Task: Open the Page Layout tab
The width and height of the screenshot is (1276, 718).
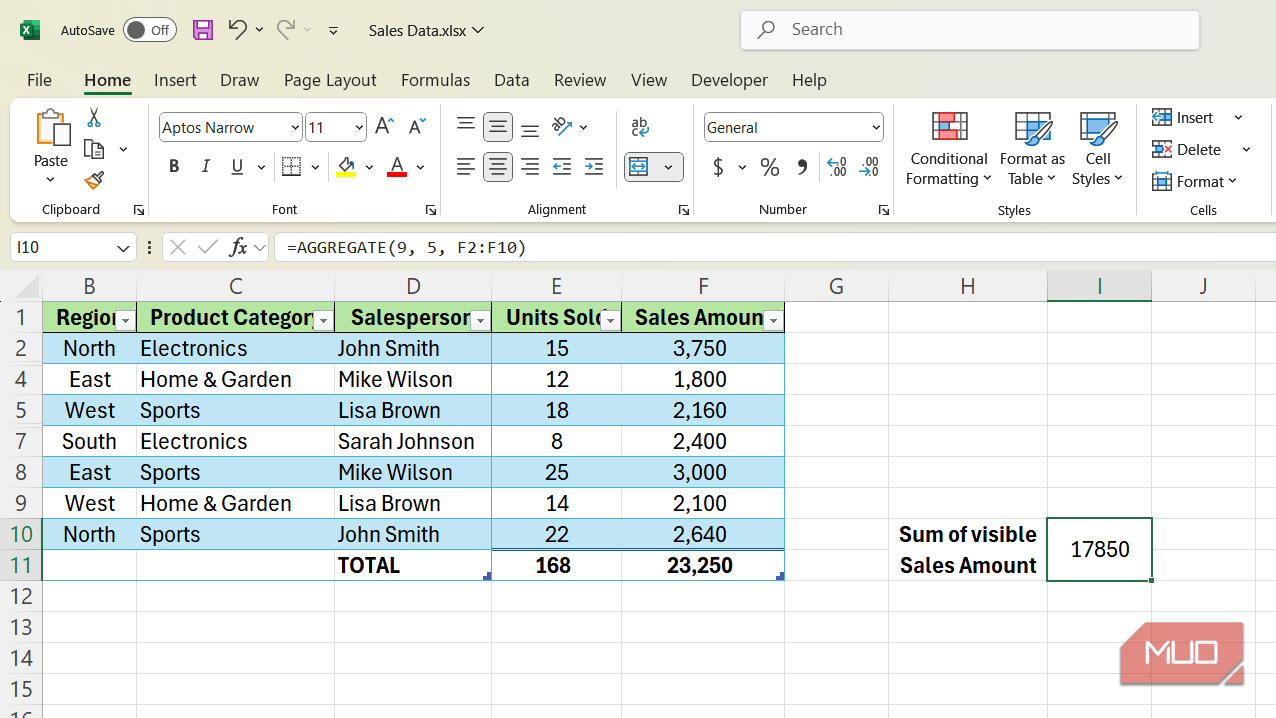Action: [330, 80]
